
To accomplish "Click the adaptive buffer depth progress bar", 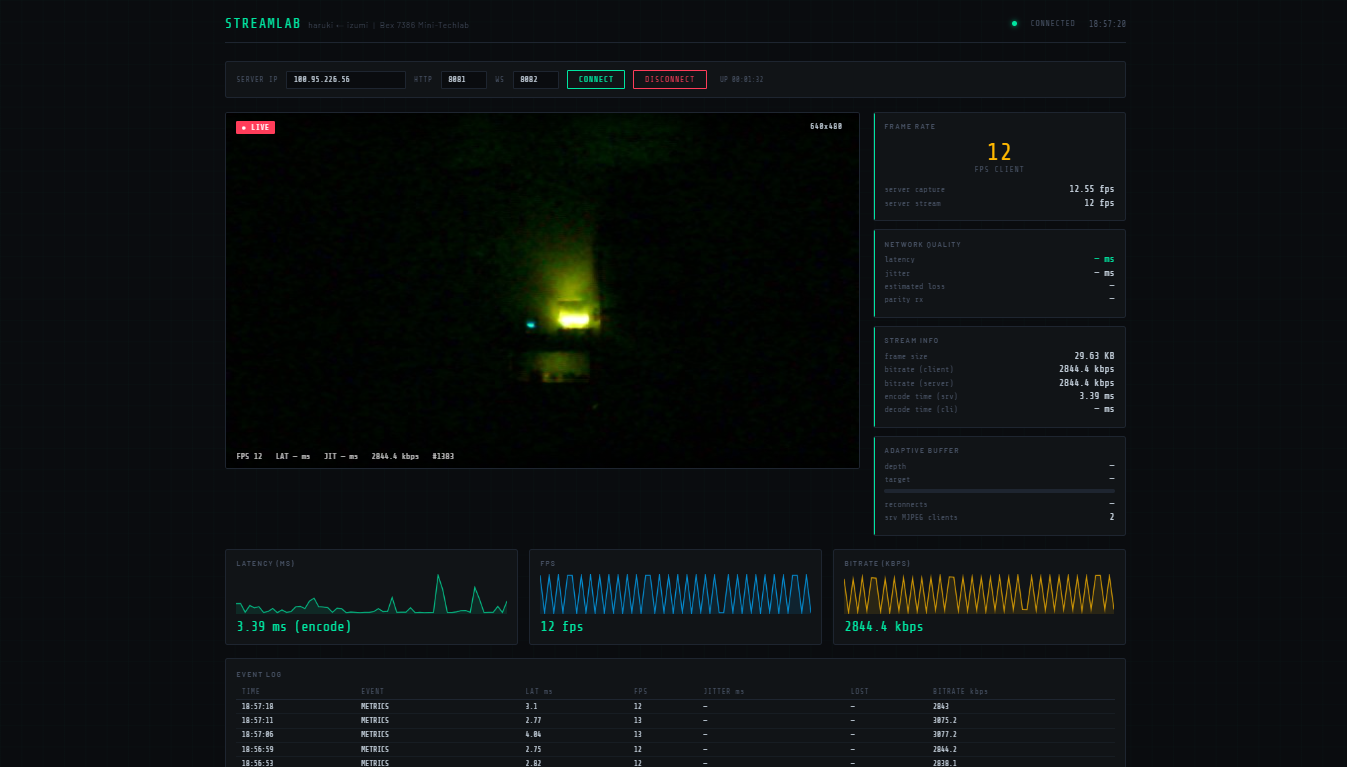I will [x=1000, y=491].
